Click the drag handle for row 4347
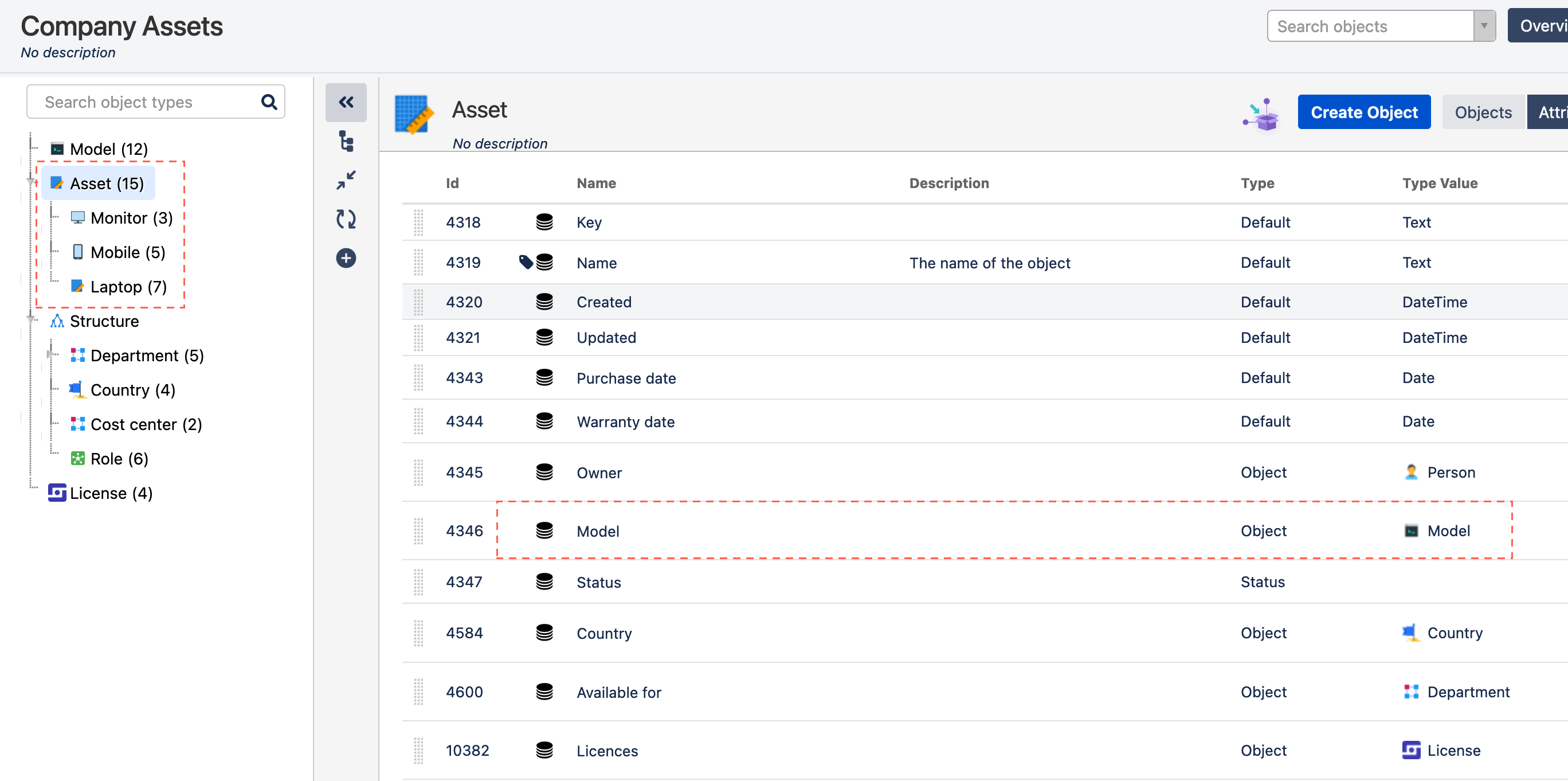1568x781 pixels. (x=418, y=582)
